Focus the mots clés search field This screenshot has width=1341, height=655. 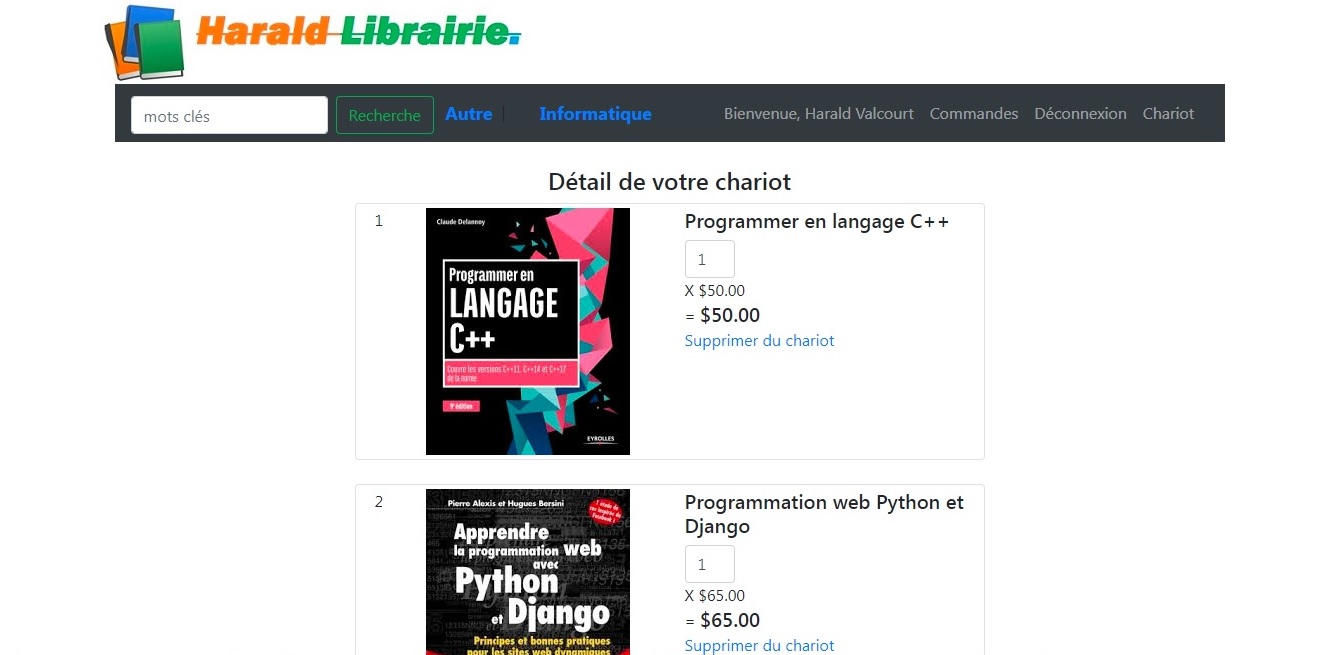tap(229, 115)
